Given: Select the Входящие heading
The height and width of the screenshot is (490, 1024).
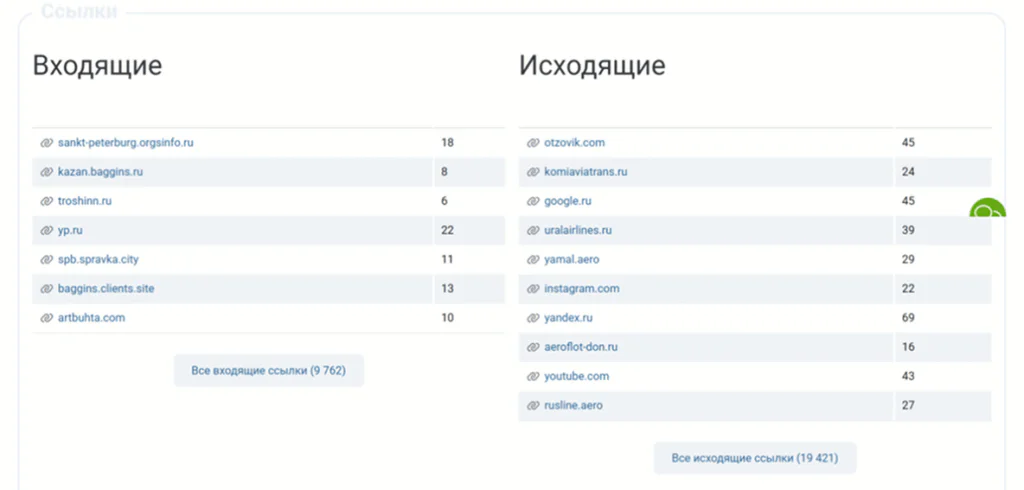Looking at the screenshot, I should pyautogui.click(x=97, y=66).
